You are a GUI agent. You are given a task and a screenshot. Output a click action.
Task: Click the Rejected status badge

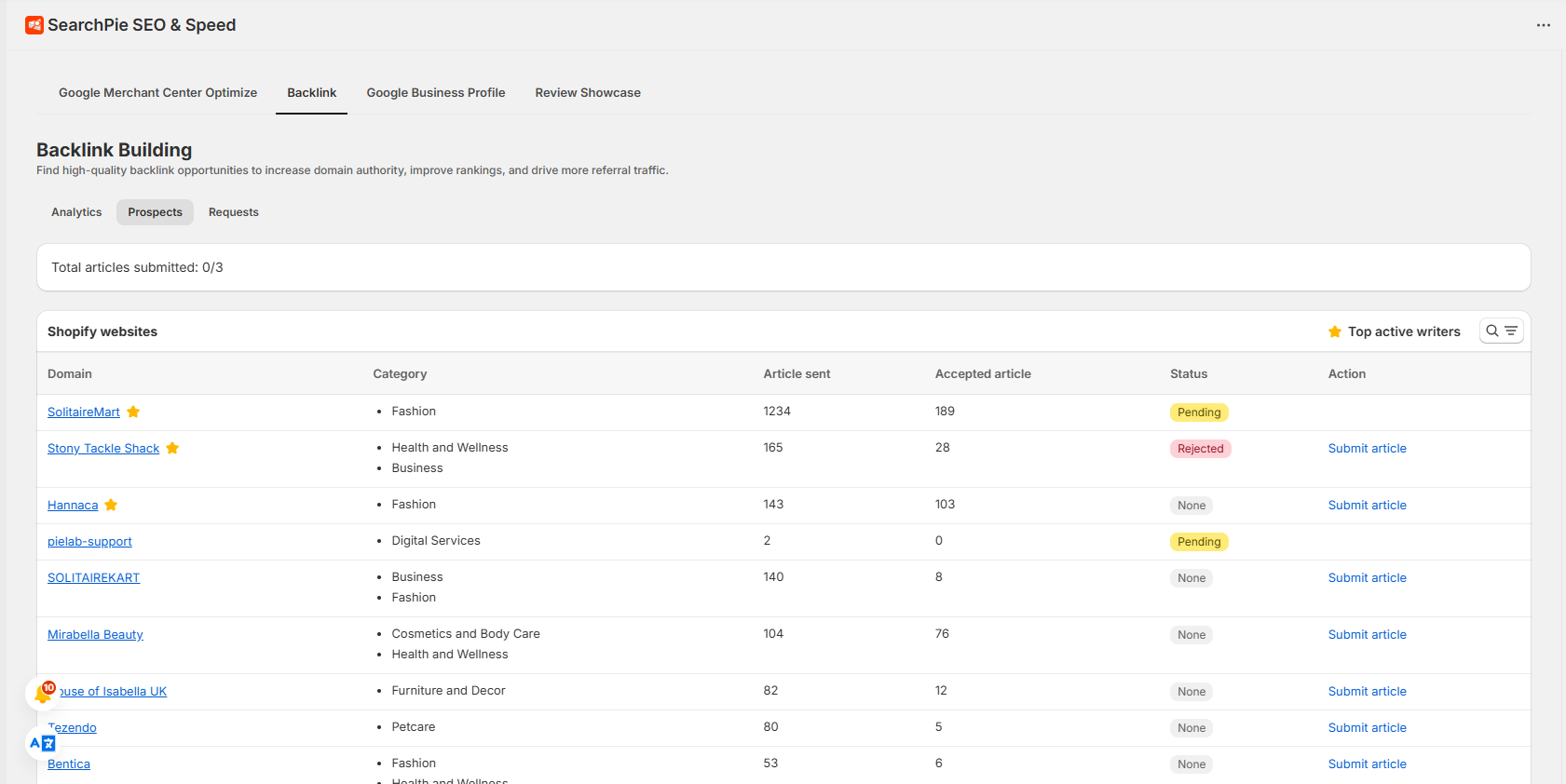click(x=1200, y=449)
